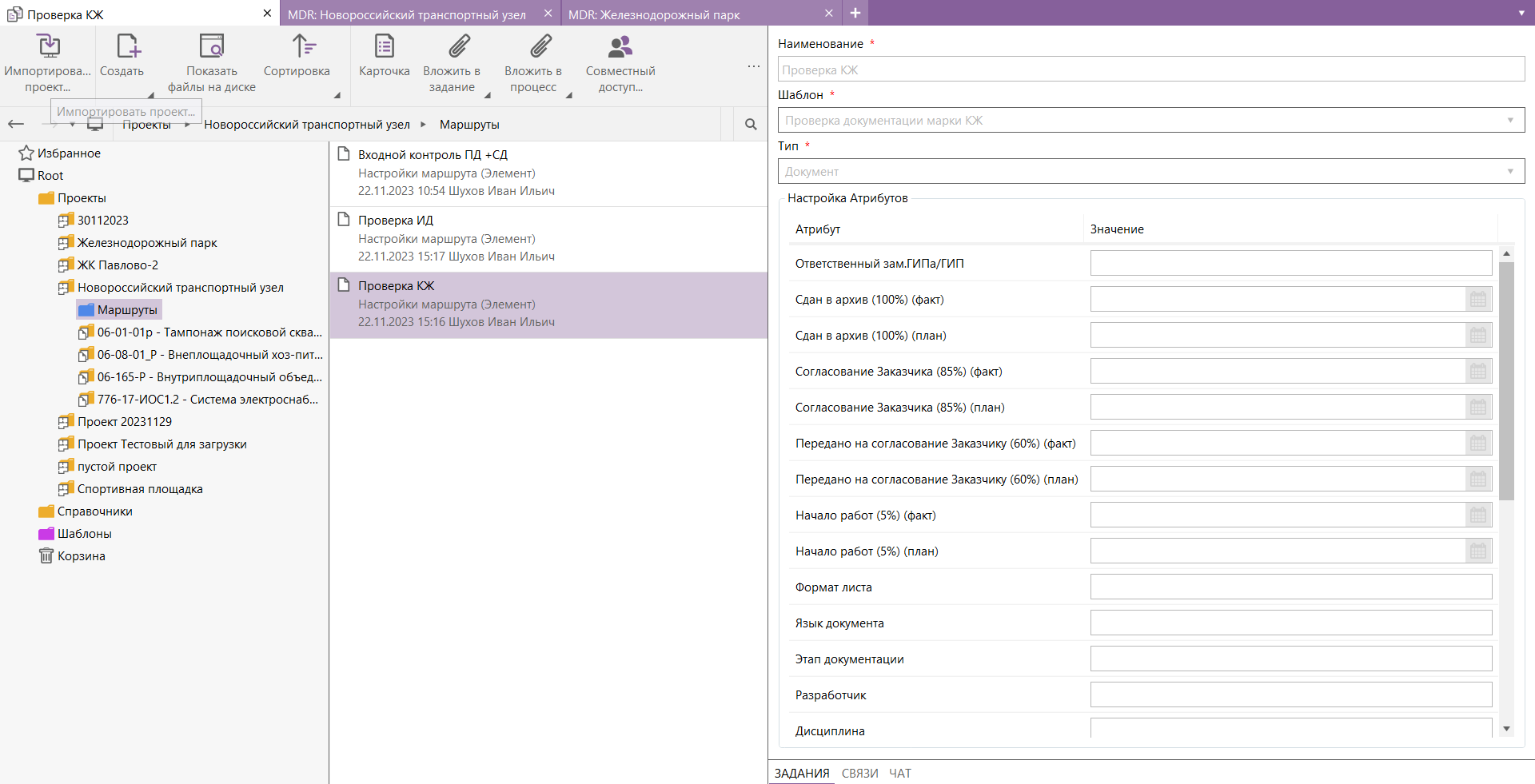Expand the Шаблон combo box
The width and height of the screenshot is (1535, 784).
(1510, 121)
